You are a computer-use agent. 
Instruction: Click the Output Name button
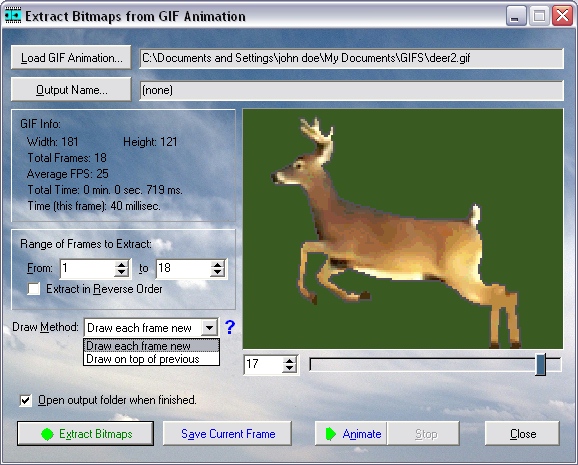click(x=71, y=90)
